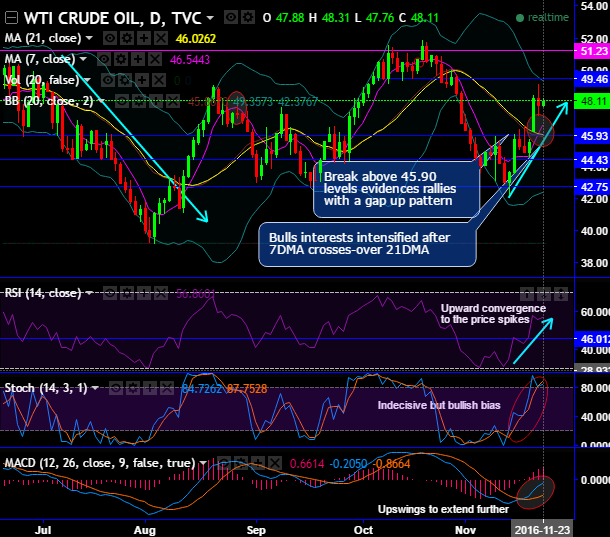Expand Stoch (14, 3, 1) dropdown arrow
This screenshot has height=537, width=610.
click(x=95, y=388)
